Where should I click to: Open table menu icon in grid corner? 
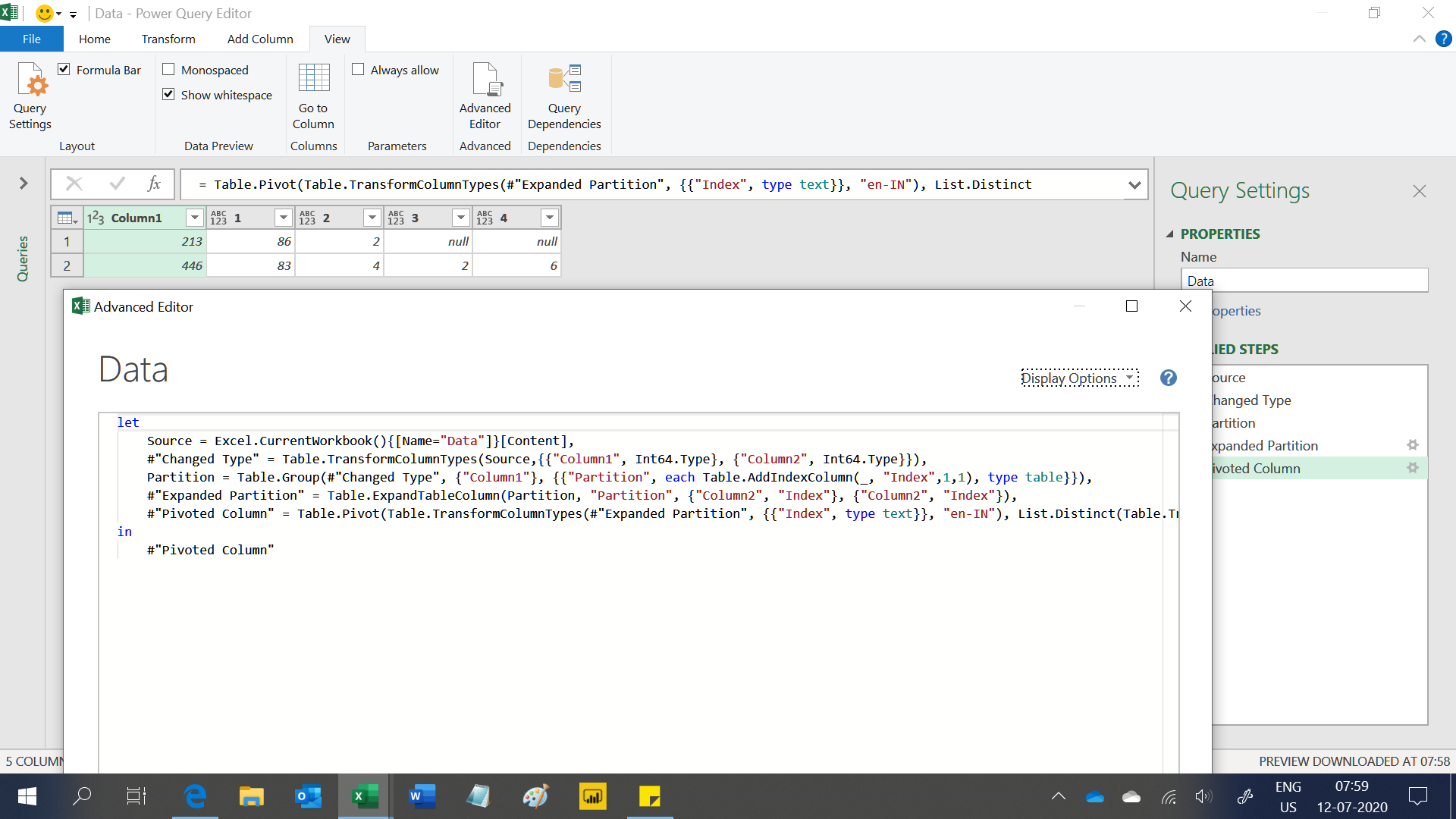point(67,218)
